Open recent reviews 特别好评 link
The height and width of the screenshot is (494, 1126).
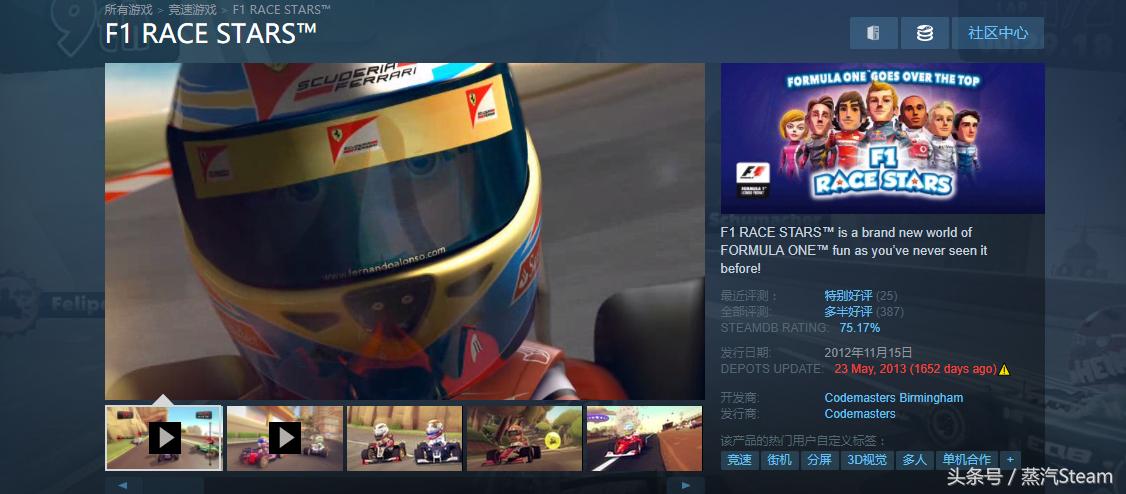[848, 296]
